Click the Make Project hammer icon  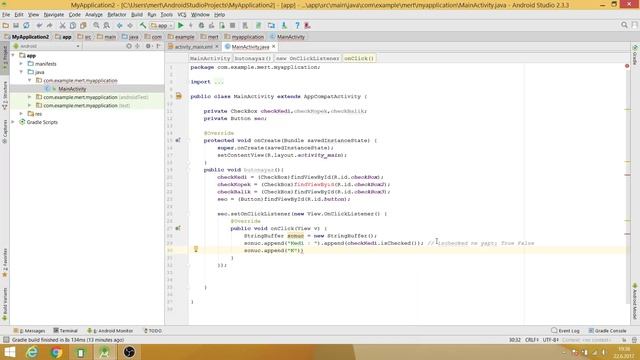[143, 25]
